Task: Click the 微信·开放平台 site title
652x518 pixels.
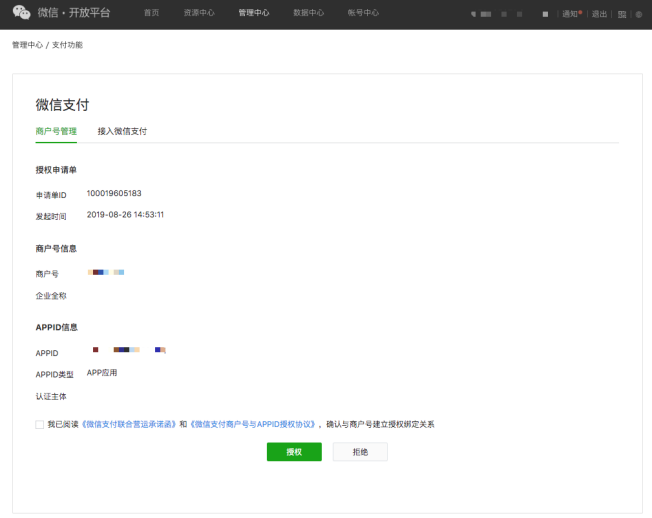Action: (74, 13)
